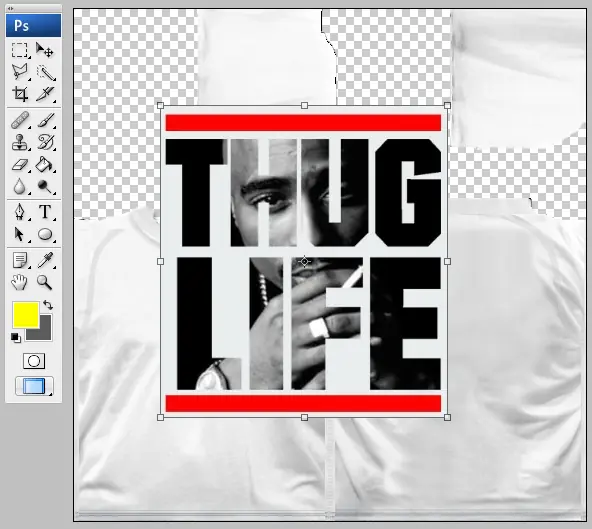Viewport: 592px width, 529px height.
Task: Select the Pen tool
Action: point(20,212)
